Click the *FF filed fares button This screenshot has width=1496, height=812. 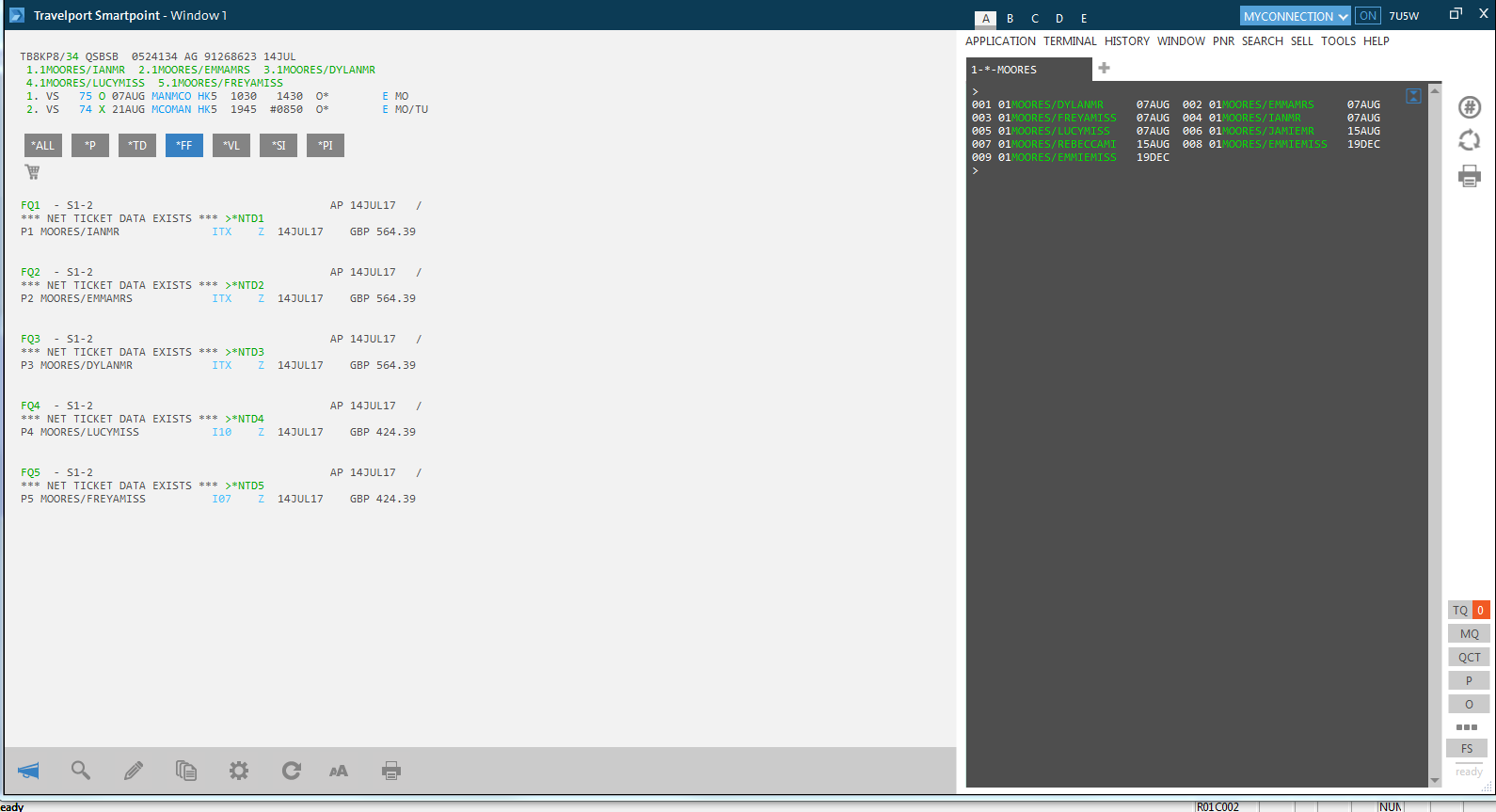(184, 146)
